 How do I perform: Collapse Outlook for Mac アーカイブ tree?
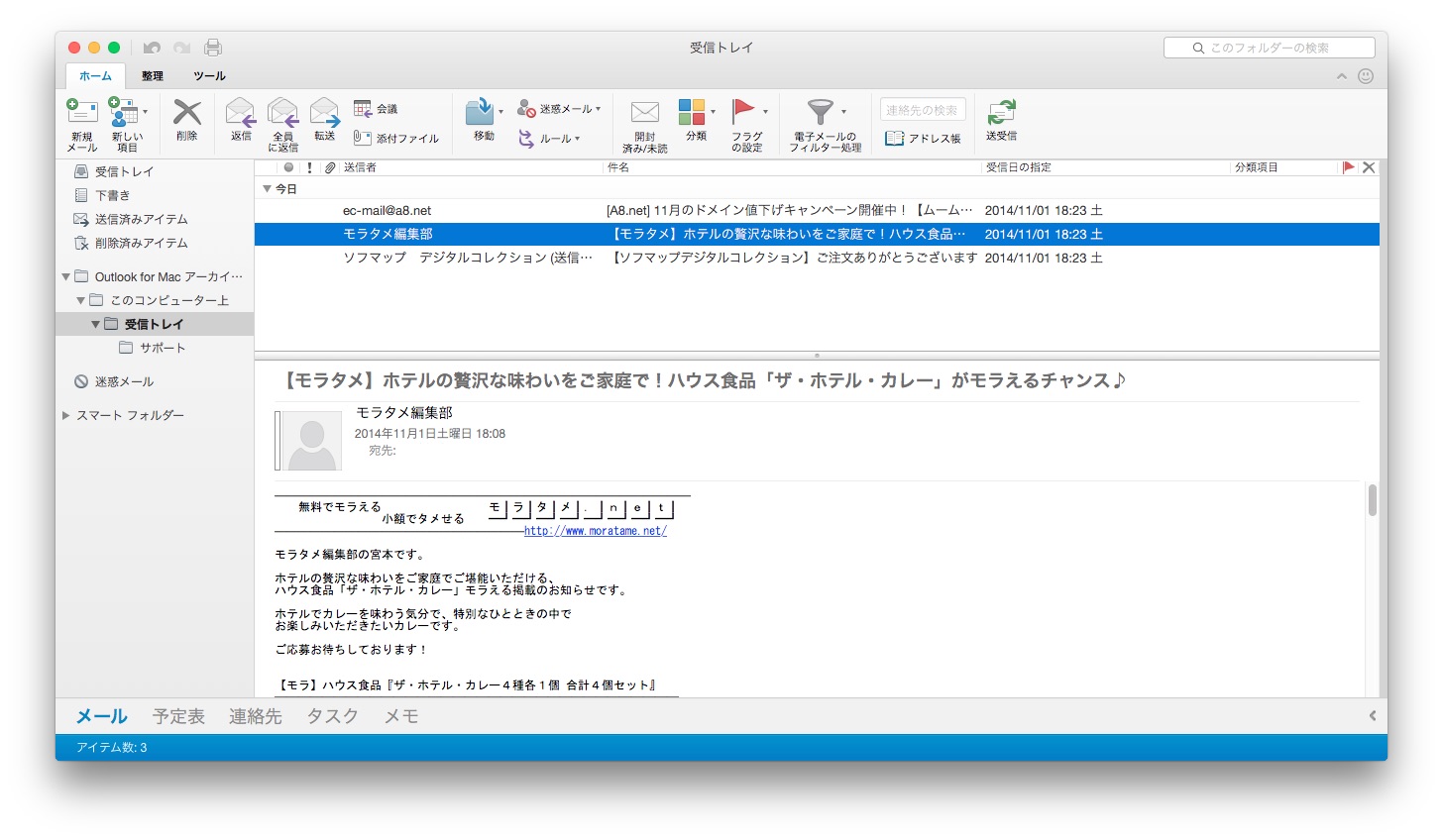66,277
